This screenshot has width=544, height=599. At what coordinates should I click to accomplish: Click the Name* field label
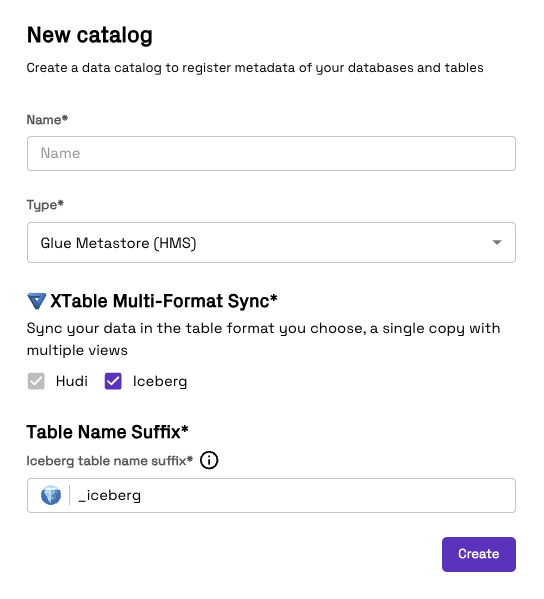click(47, 120)
